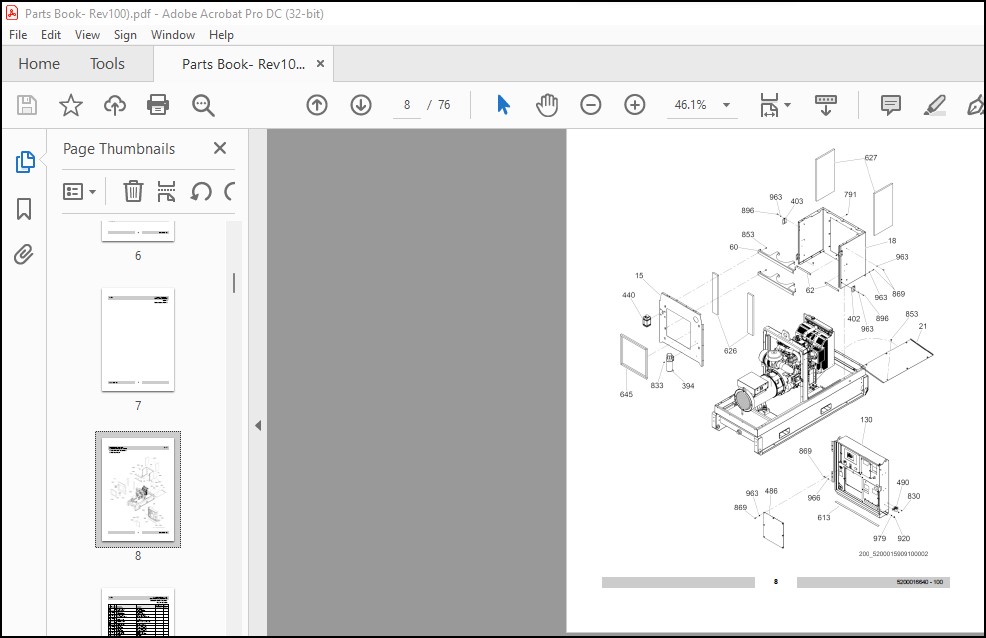This screenshot has width=986, height=638.
Task: Open the Edit menu
Action: 51,35
